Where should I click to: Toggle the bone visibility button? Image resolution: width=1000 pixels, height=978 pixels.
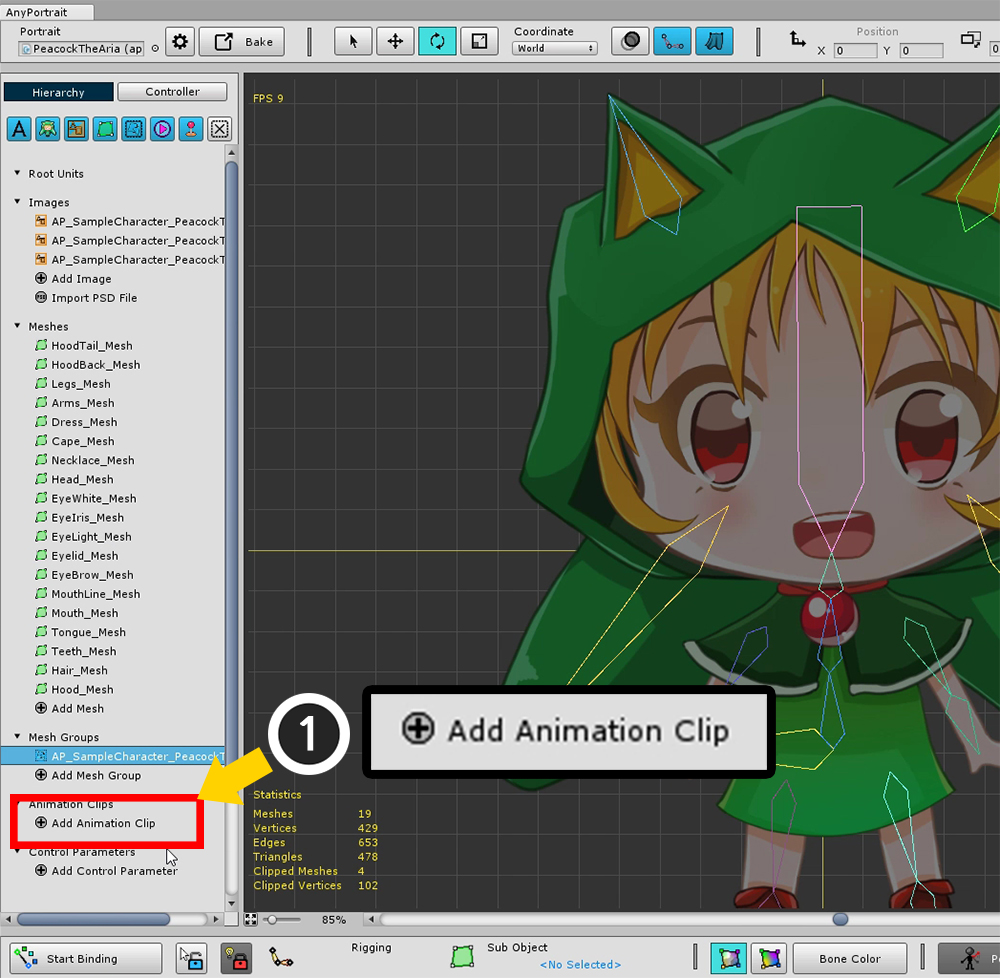click(672, 41)
